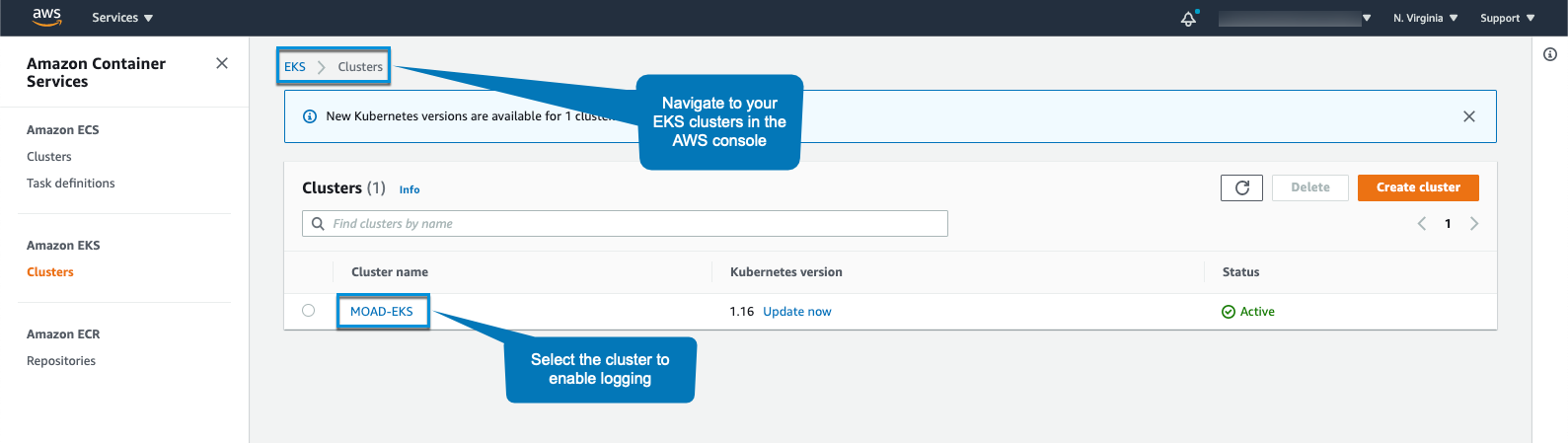Click the search magnifier icon in cluster filter

pos(318,224)
